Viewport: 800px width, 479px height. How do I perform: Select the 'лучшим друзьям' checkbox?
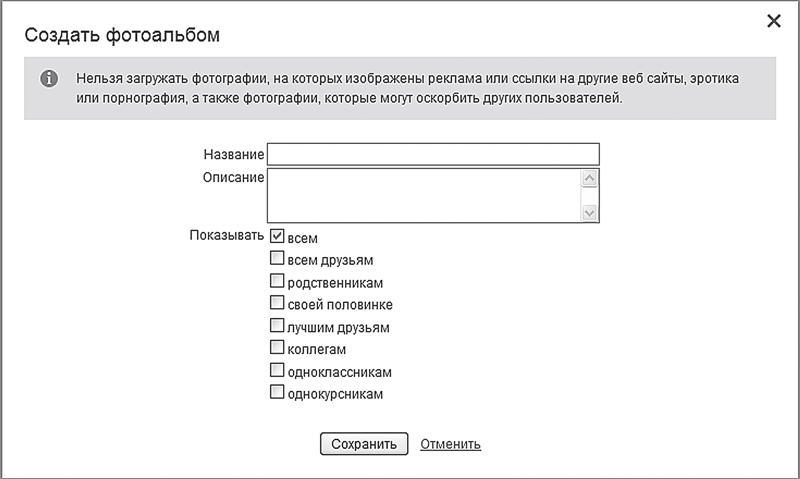pyautogui.click(x=277, y=326)
